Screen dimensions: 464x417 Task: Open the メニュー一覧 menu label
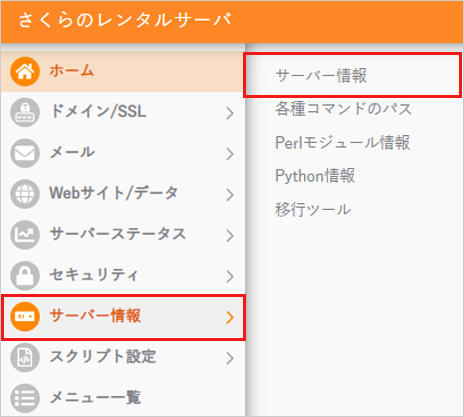pyautogui.click(x=95, y=397)
